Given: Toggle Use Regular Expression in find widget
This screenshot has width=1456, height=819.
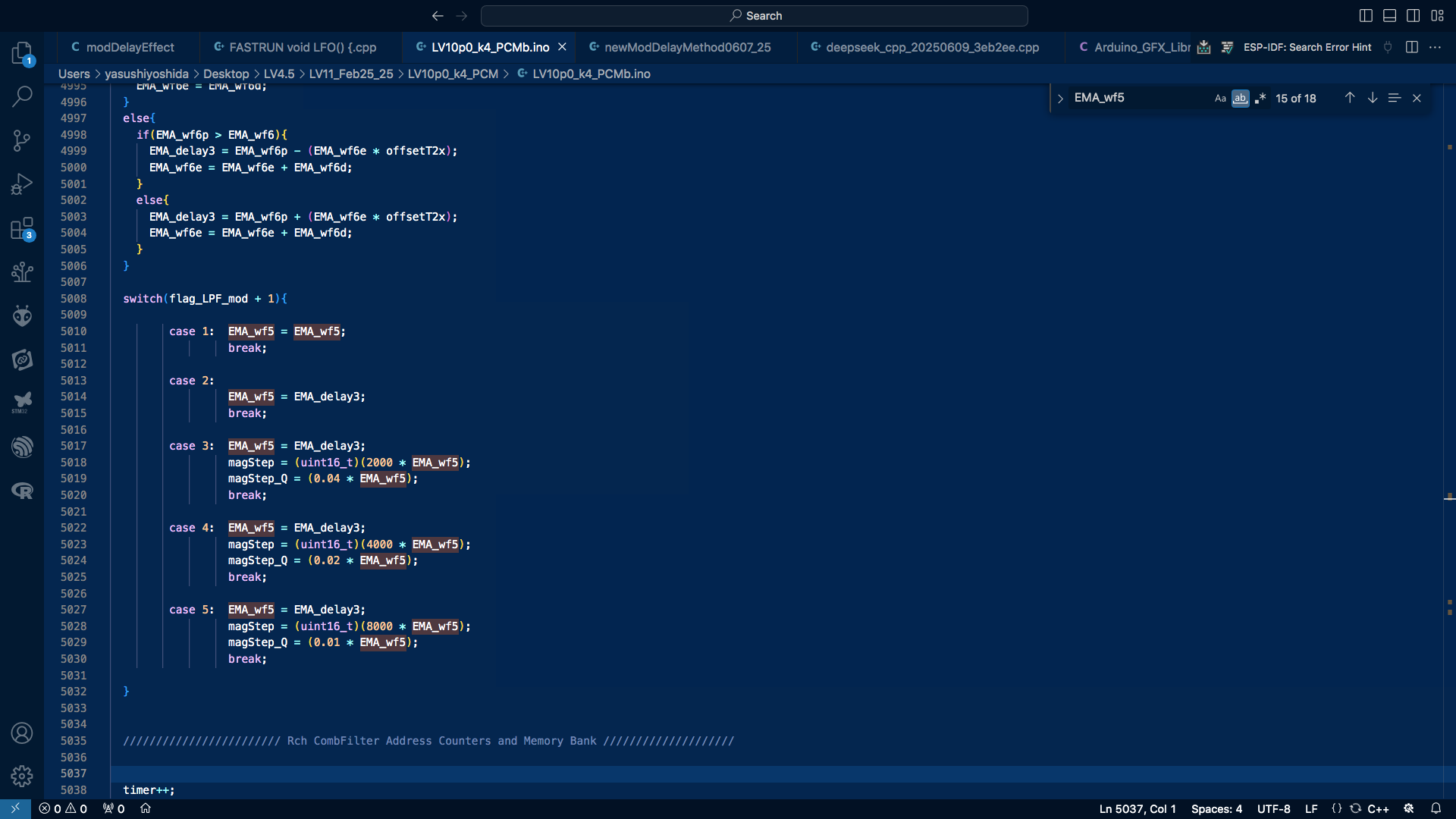Looking at the screenshot, I should click(1260, 99).
